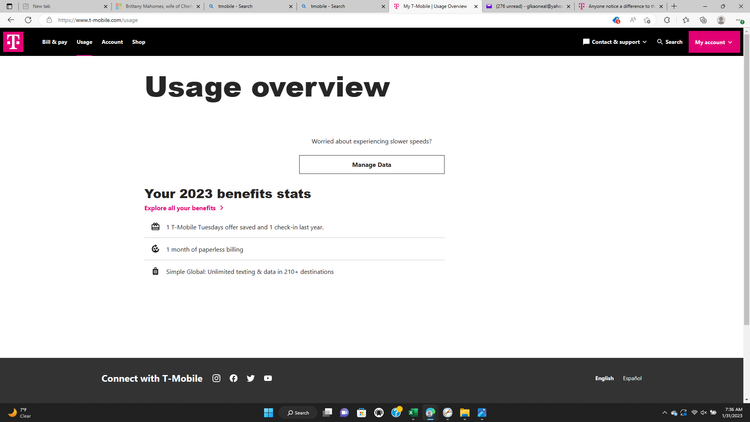This screenshot has height=422, width=750.
Task: Open the browser profile avatar
Action: pyautogui.click(x=721, y=20)
